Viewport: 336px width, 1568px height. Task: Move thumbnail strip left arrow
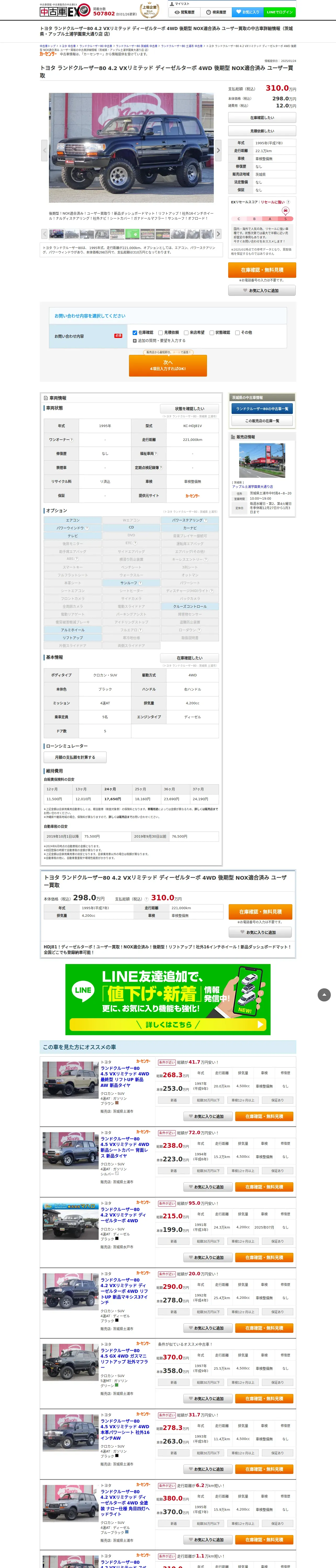pyautogui.click(x=44, y=234)
